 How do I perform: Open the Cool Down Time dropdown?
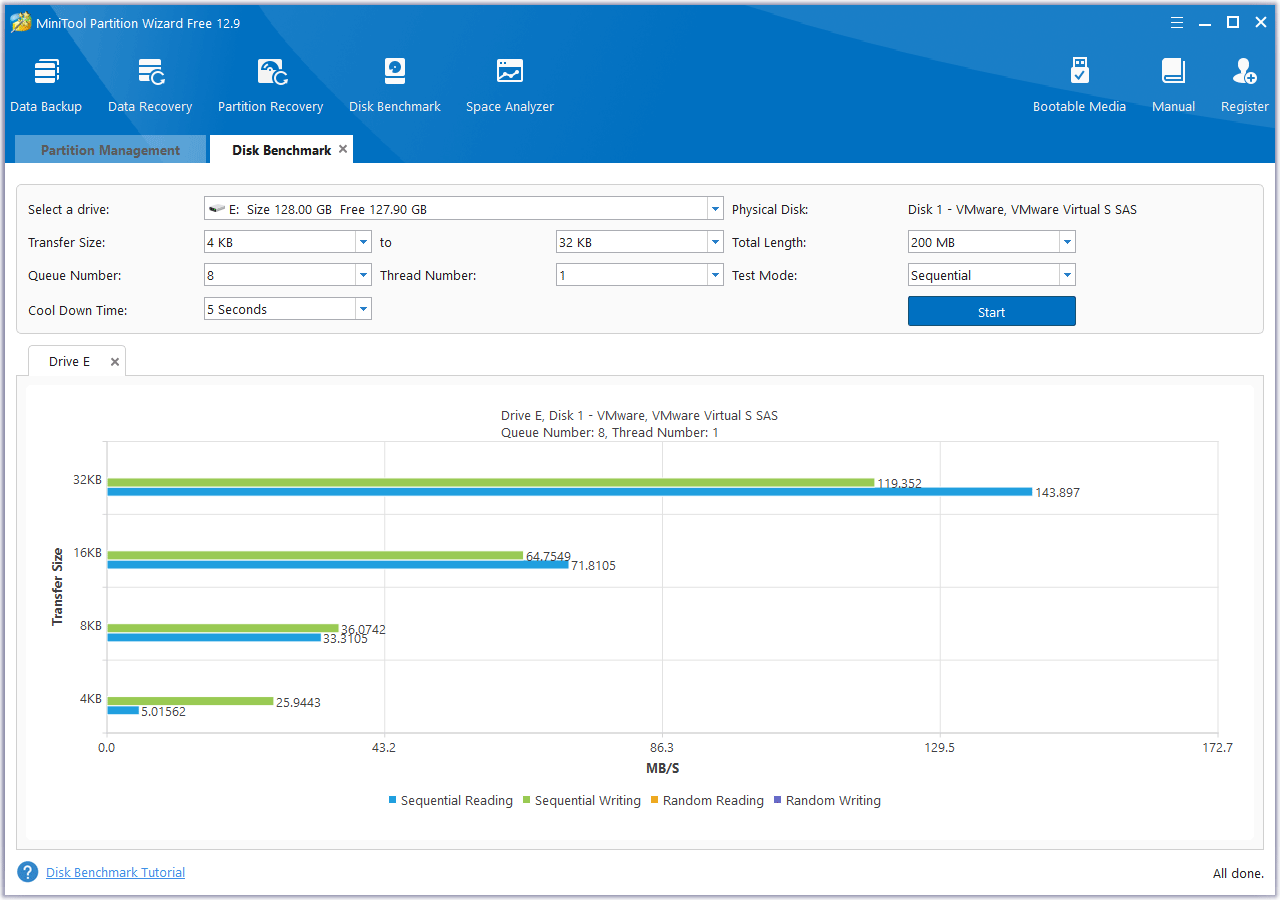(363, 308)
